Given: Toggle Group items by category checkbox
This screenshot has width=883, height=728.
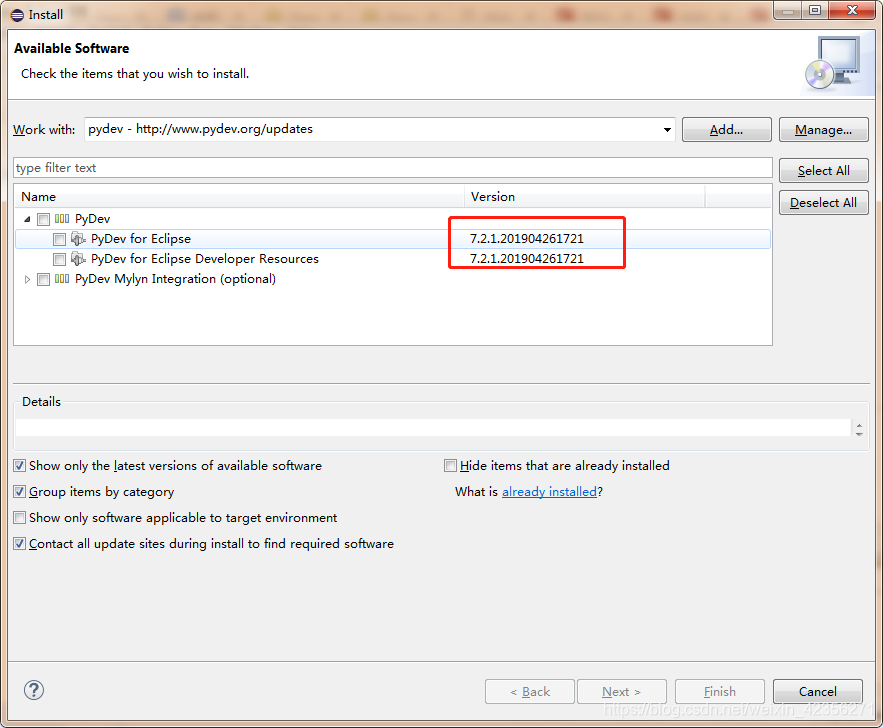Looking at the screenshot, I should pos(20,492).
